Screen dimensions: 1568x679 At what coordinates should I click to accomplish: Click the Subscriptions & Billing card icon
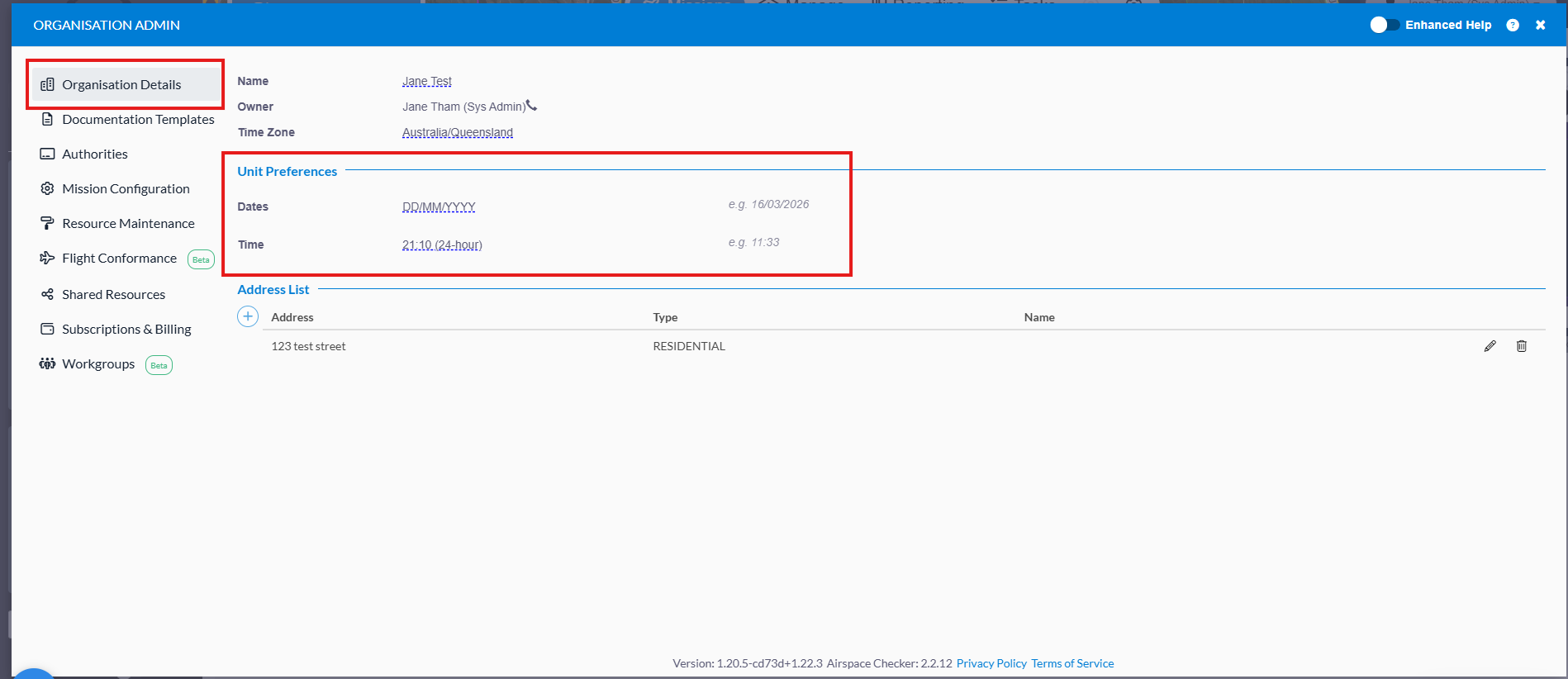click(47, 329)
